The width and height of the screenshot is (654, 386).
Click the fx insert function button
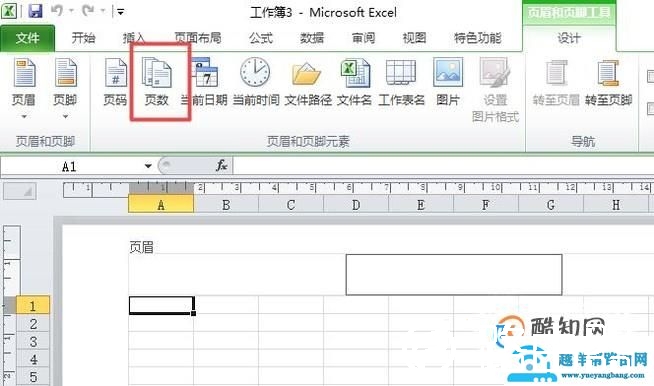pyautogui.click(x=221, y=166)
